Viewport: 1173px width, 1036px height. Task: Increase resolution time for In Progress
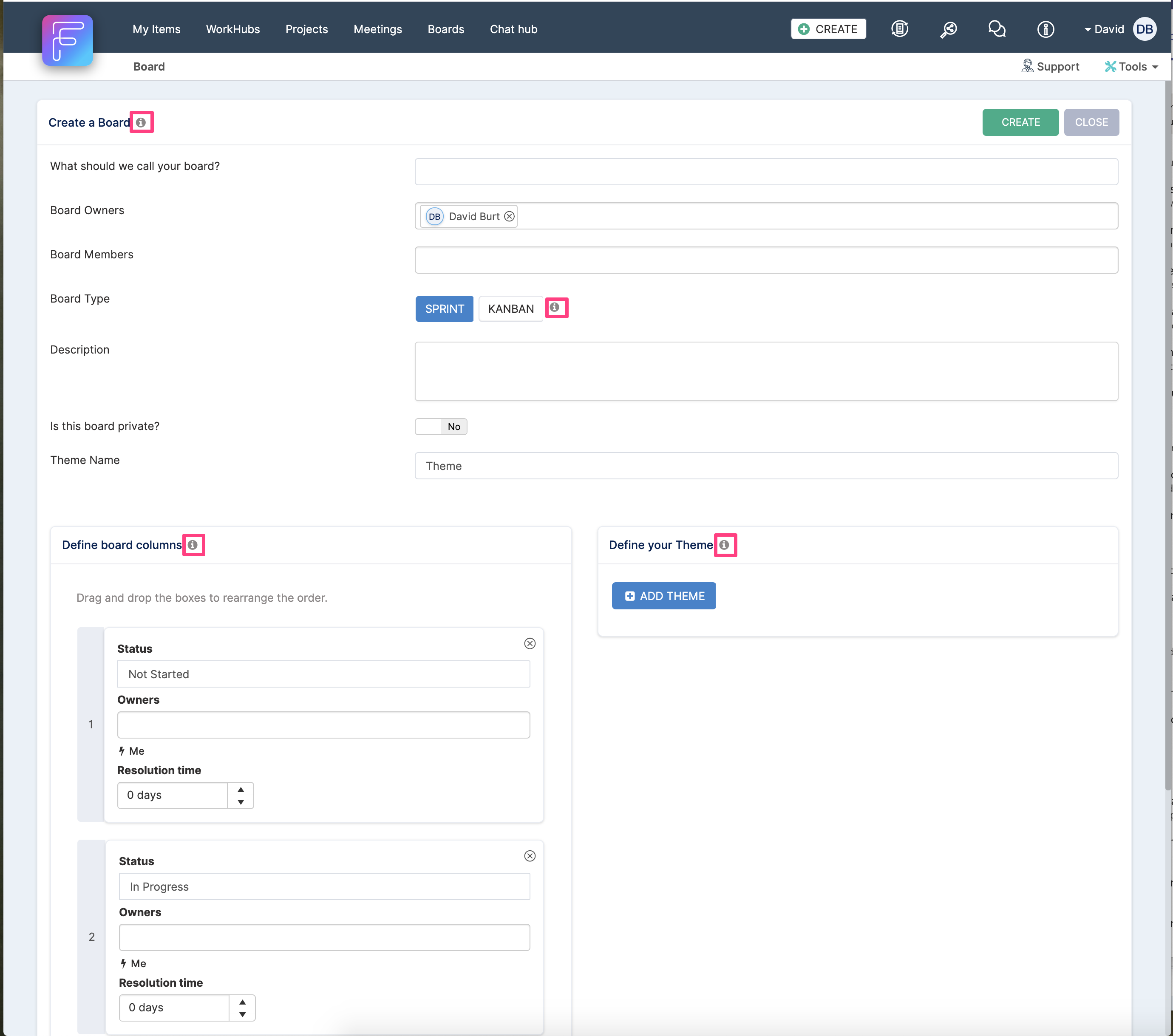(243, 1002)
